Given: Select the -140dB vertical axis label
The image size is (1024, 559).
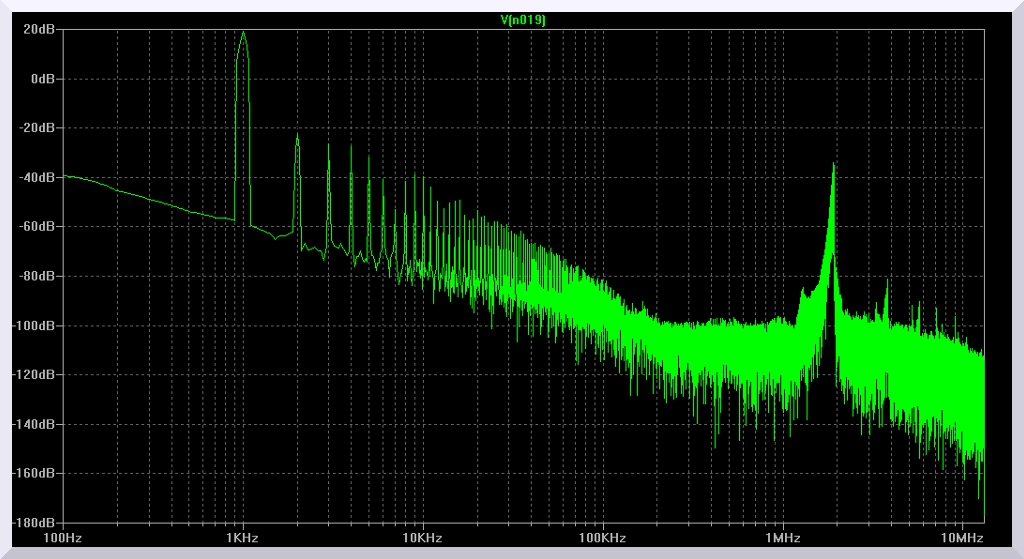Looking at the screenshot, I should click(36, 424).
